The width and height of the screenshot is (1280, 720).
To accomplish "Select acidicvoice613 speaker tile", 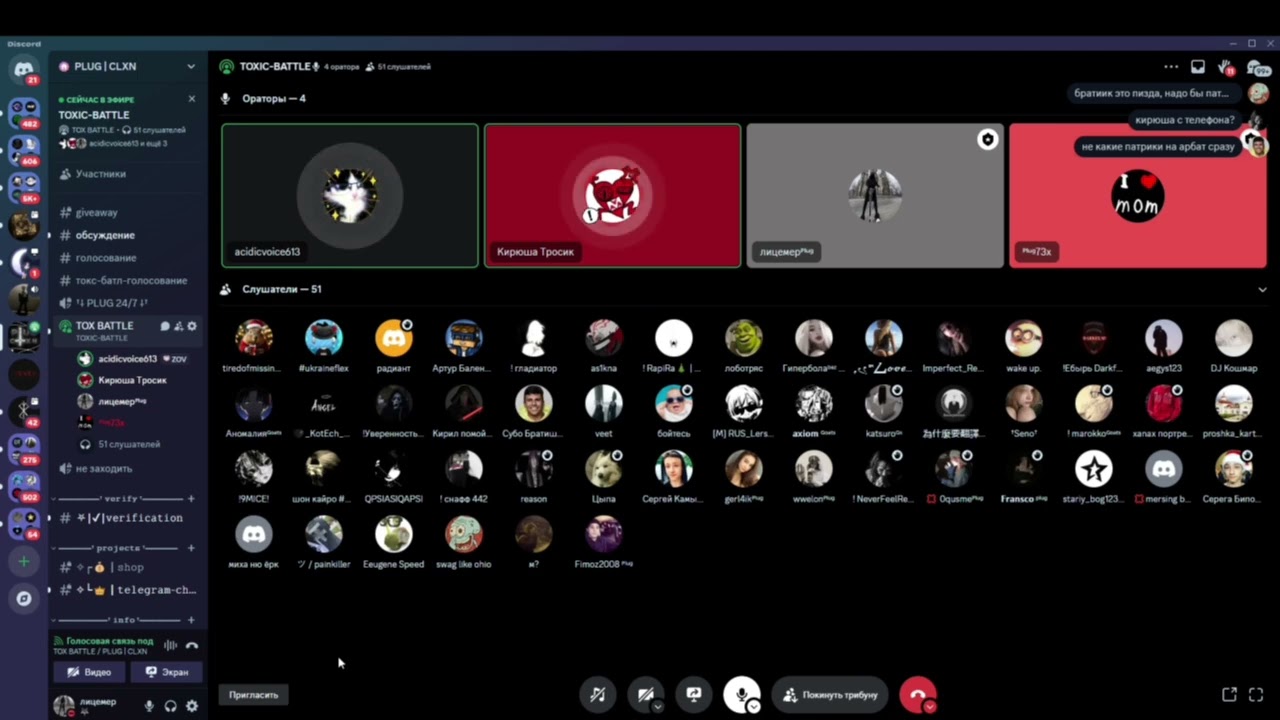I will coord(350,196).
